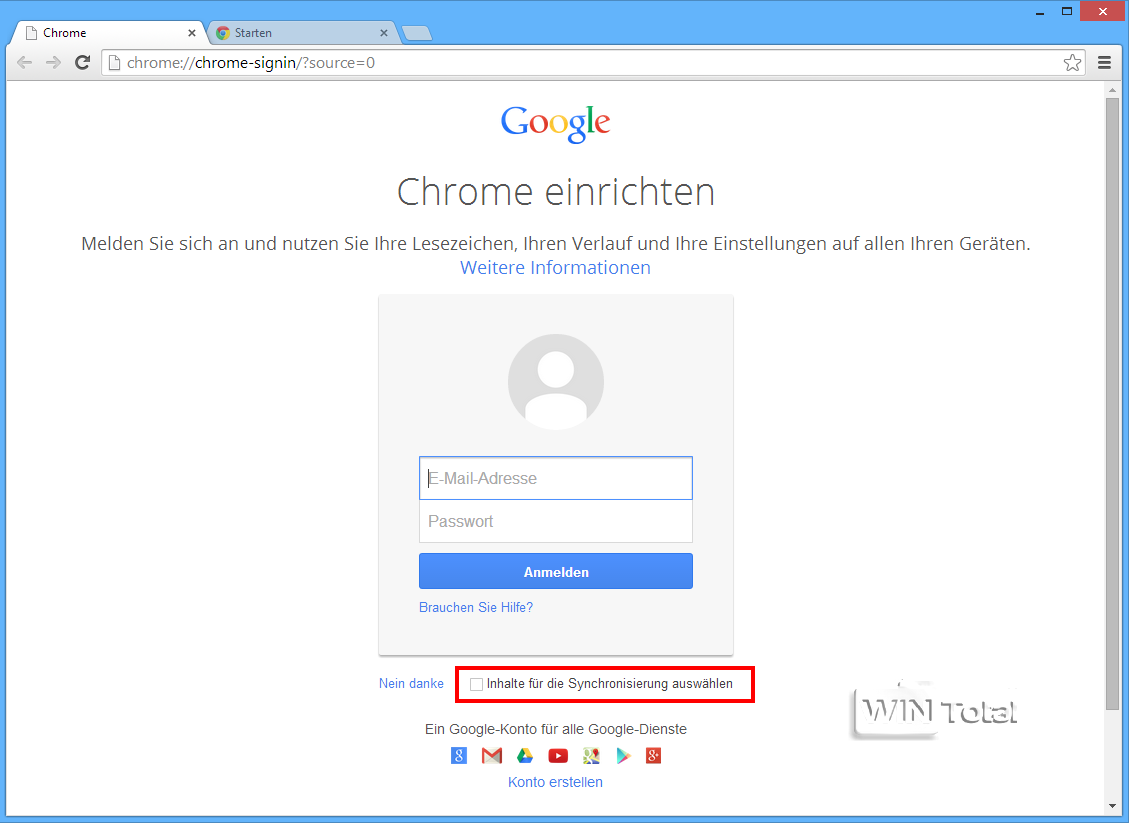Bookmark this page with the star icon
The image size is (1129, 823).
tap(1072, 63)
